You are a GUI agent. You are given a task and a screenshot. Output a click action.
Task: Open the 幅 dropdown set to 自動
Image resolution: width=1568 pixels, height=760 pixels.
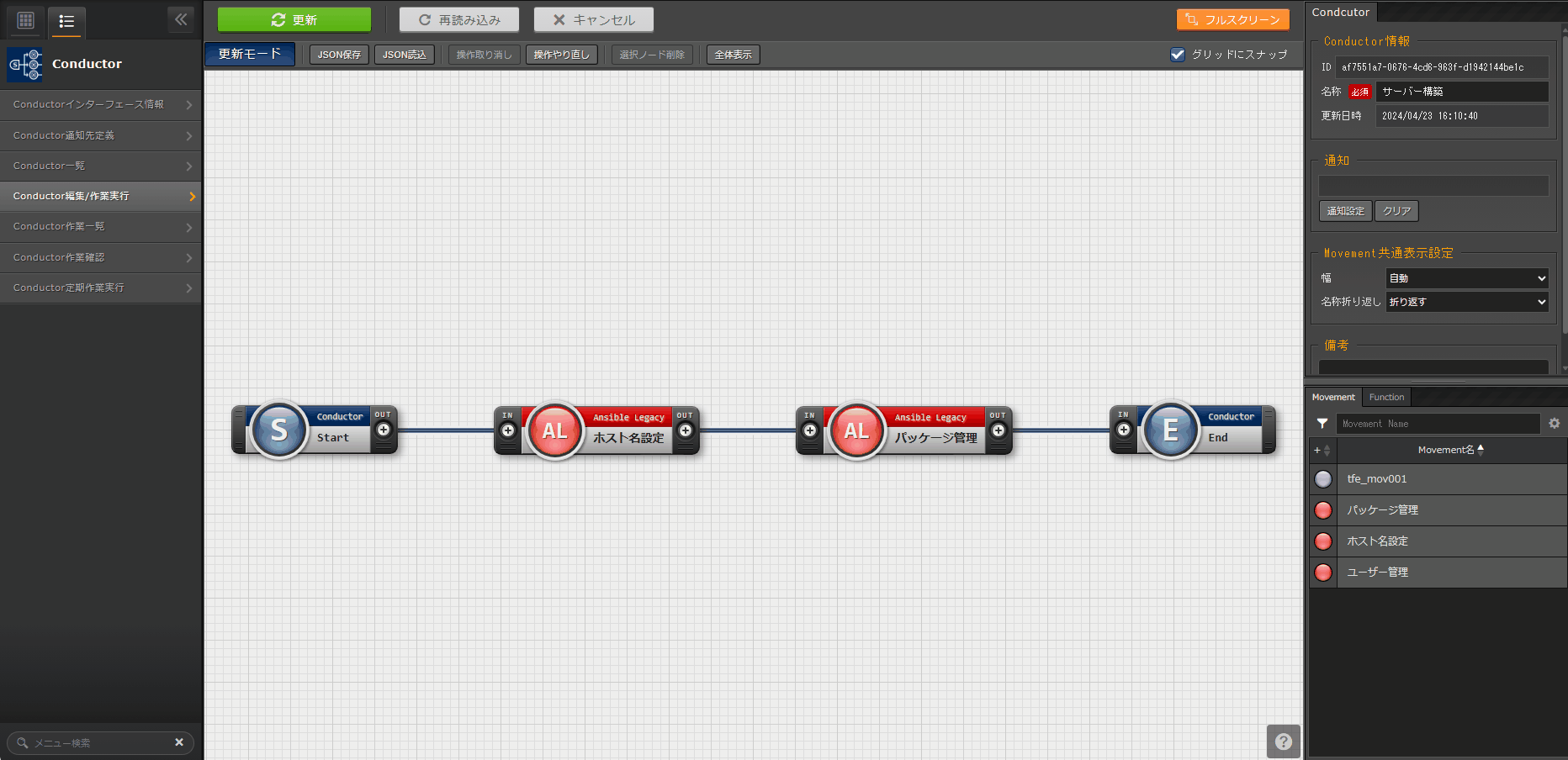pos(1467,278)
